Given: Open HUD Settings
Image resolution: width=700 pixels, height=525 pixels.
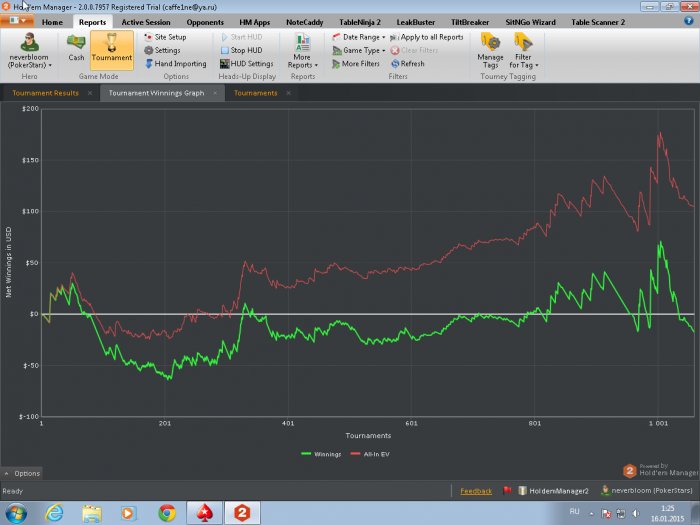Looking at the screenshot, I should (245, 63).
